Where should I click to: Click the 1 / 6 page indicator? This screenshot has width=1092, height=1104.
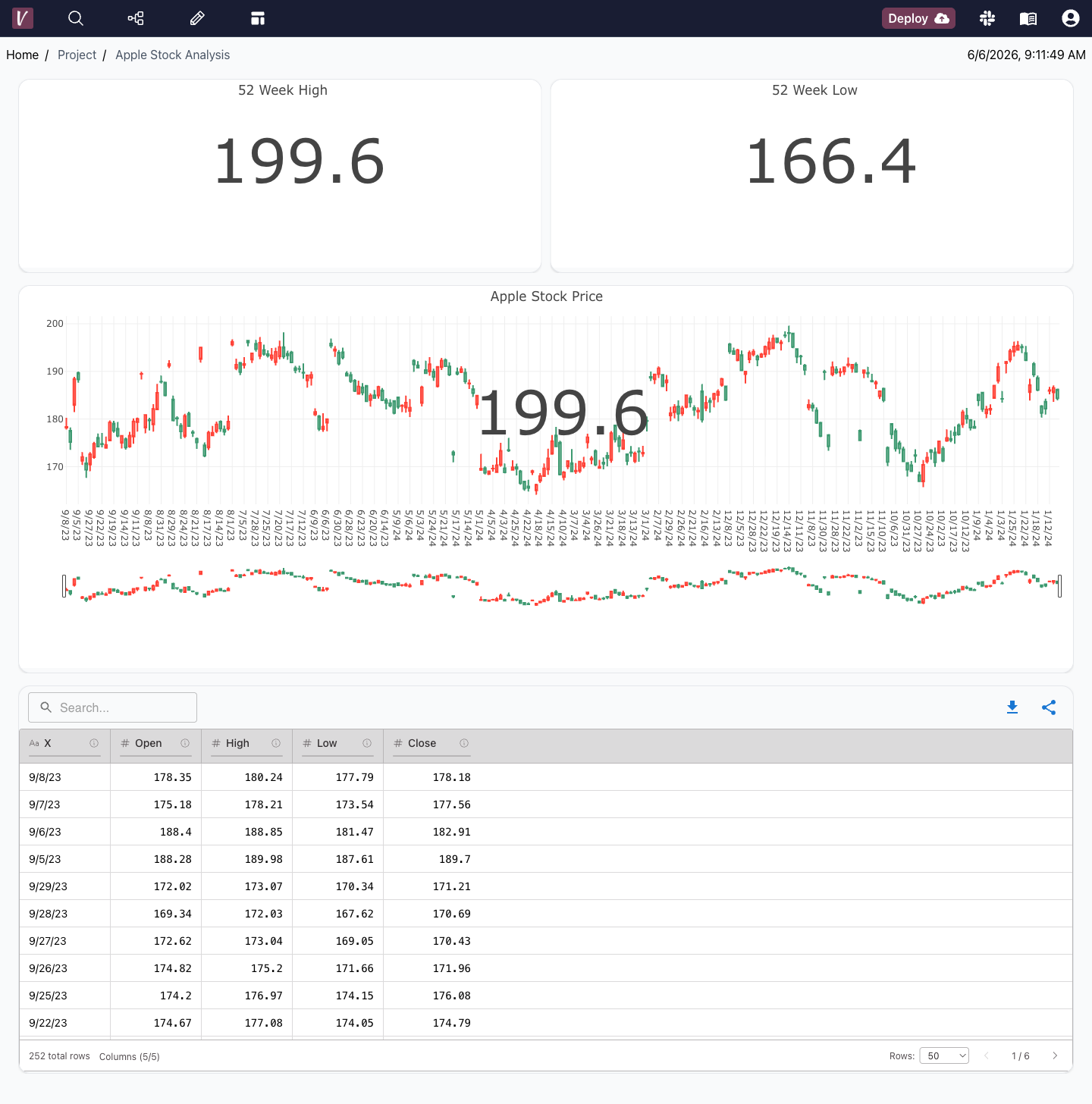pos(1021,1056)
